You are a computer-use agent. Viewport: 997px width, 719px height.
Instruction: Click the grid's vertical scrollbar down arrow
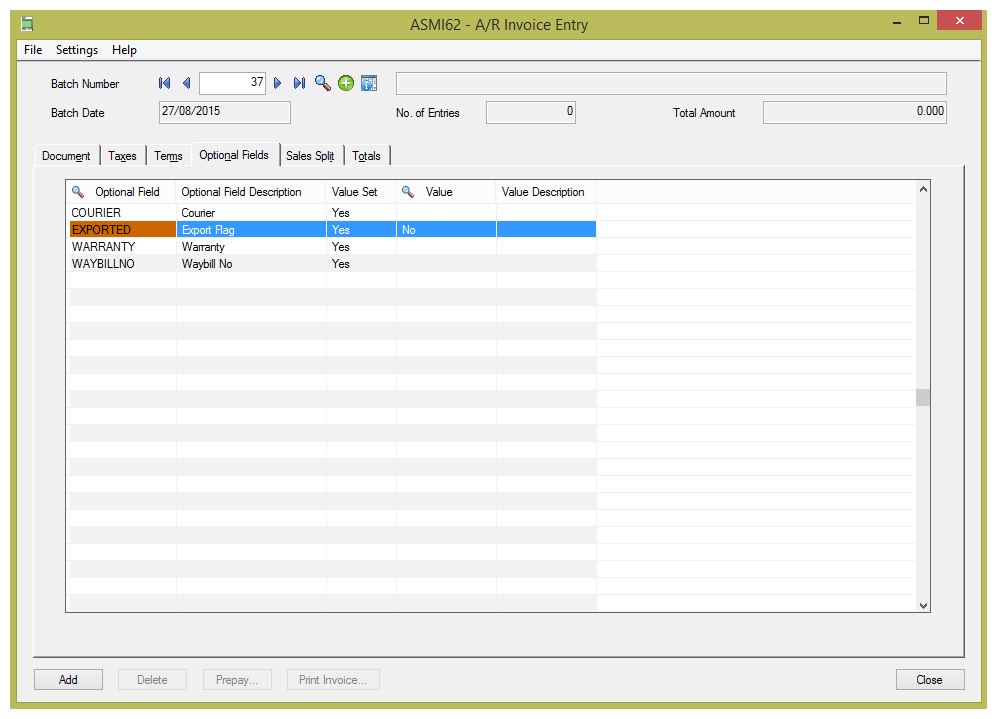pos(923,605)
